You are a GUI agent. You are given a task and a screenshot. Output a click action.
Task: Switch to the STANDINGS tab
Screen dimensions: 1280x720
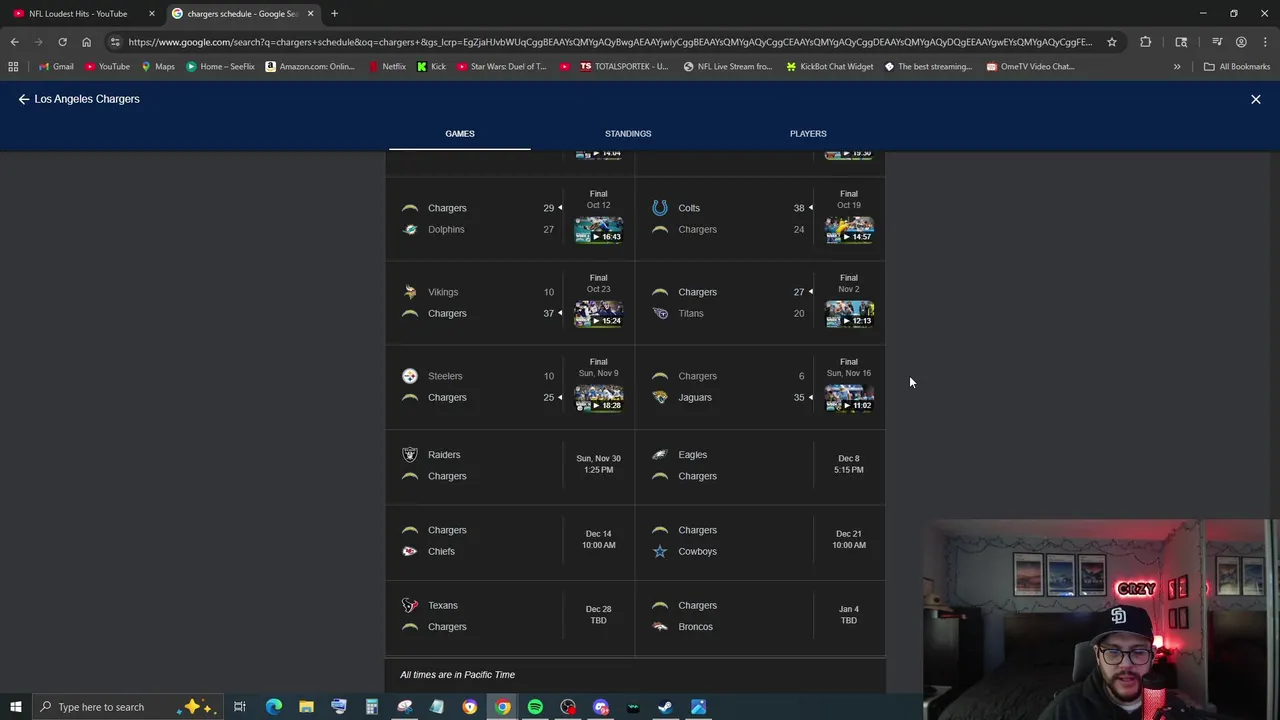click(x=628, y=133)
